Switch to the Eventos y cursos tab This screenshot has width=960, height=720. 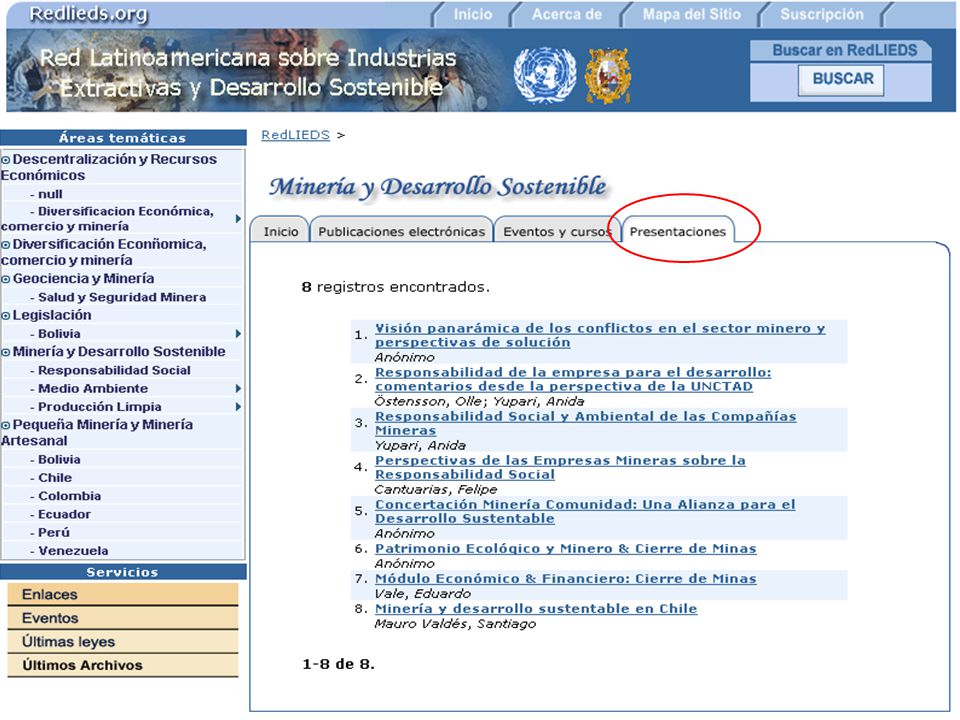click(557, 231)
